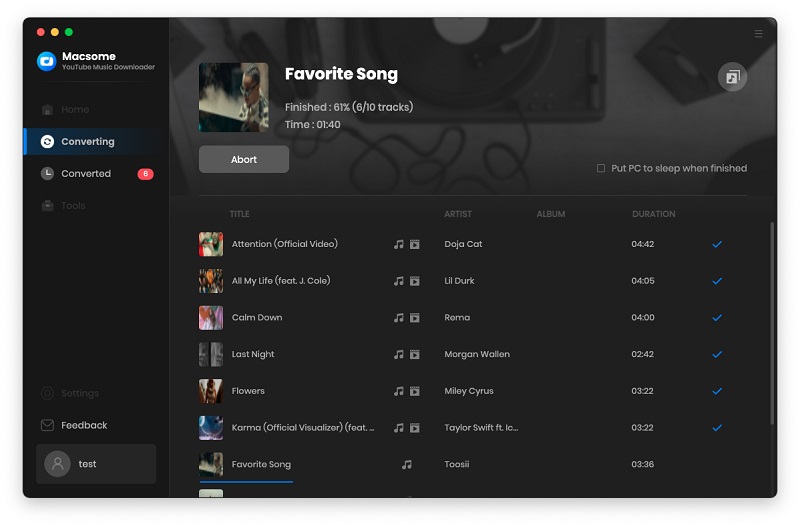The image size is (800, 526).
Task: Click the Last Night track thumbnail
Action: pos(211,355)
